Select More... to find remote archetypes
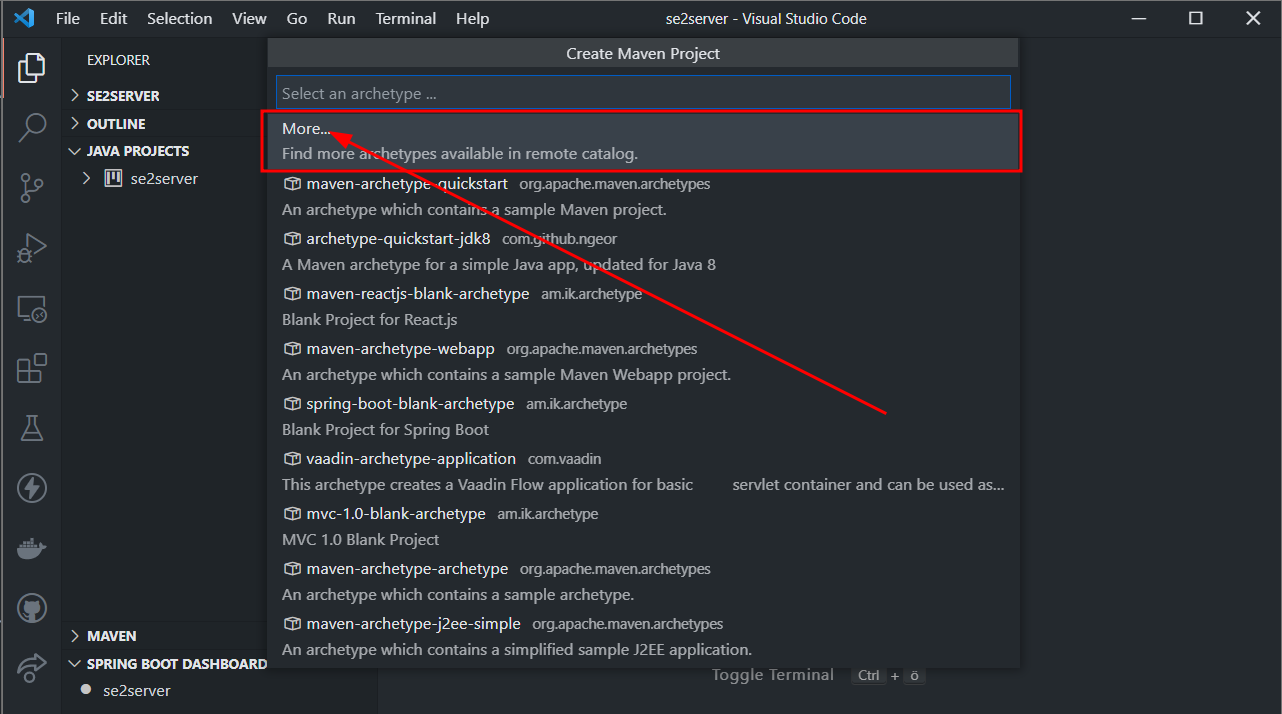This screenshot has height=714, width=1282. click(643, 142)
